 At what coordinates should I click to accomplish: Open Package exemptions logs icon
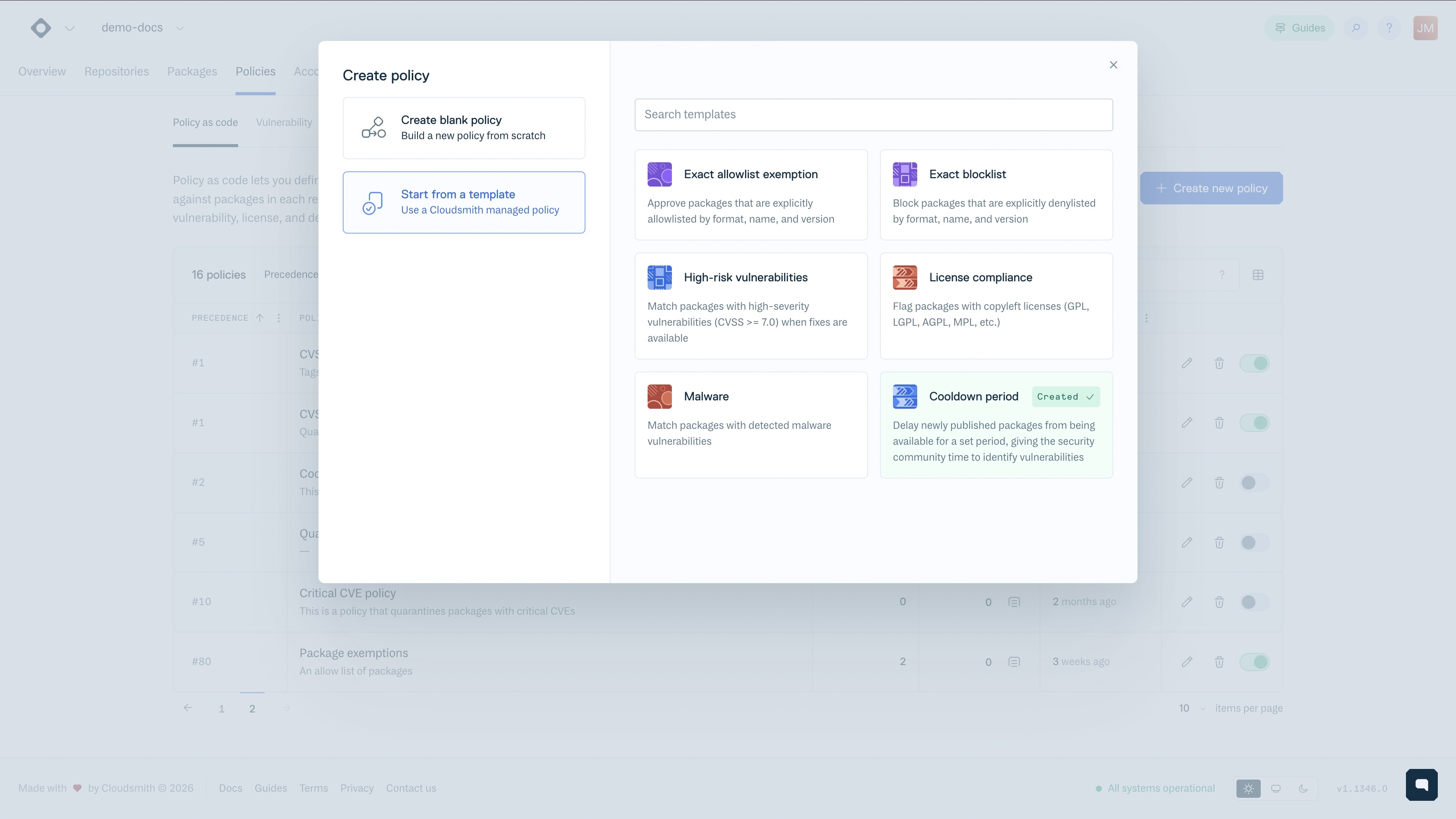[1014, 662]
